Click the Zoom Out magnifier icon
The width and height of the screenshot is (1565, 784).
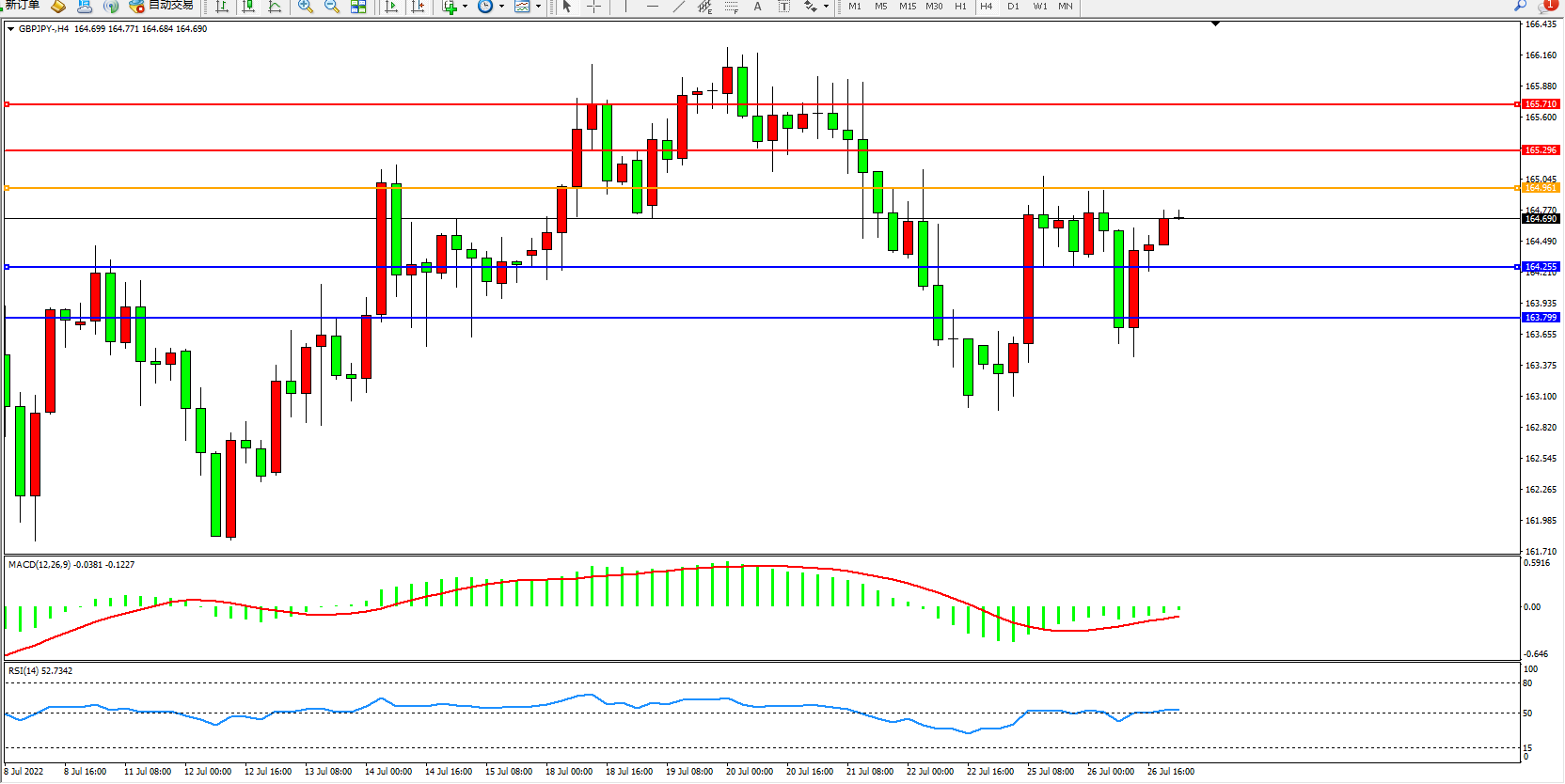332,7
